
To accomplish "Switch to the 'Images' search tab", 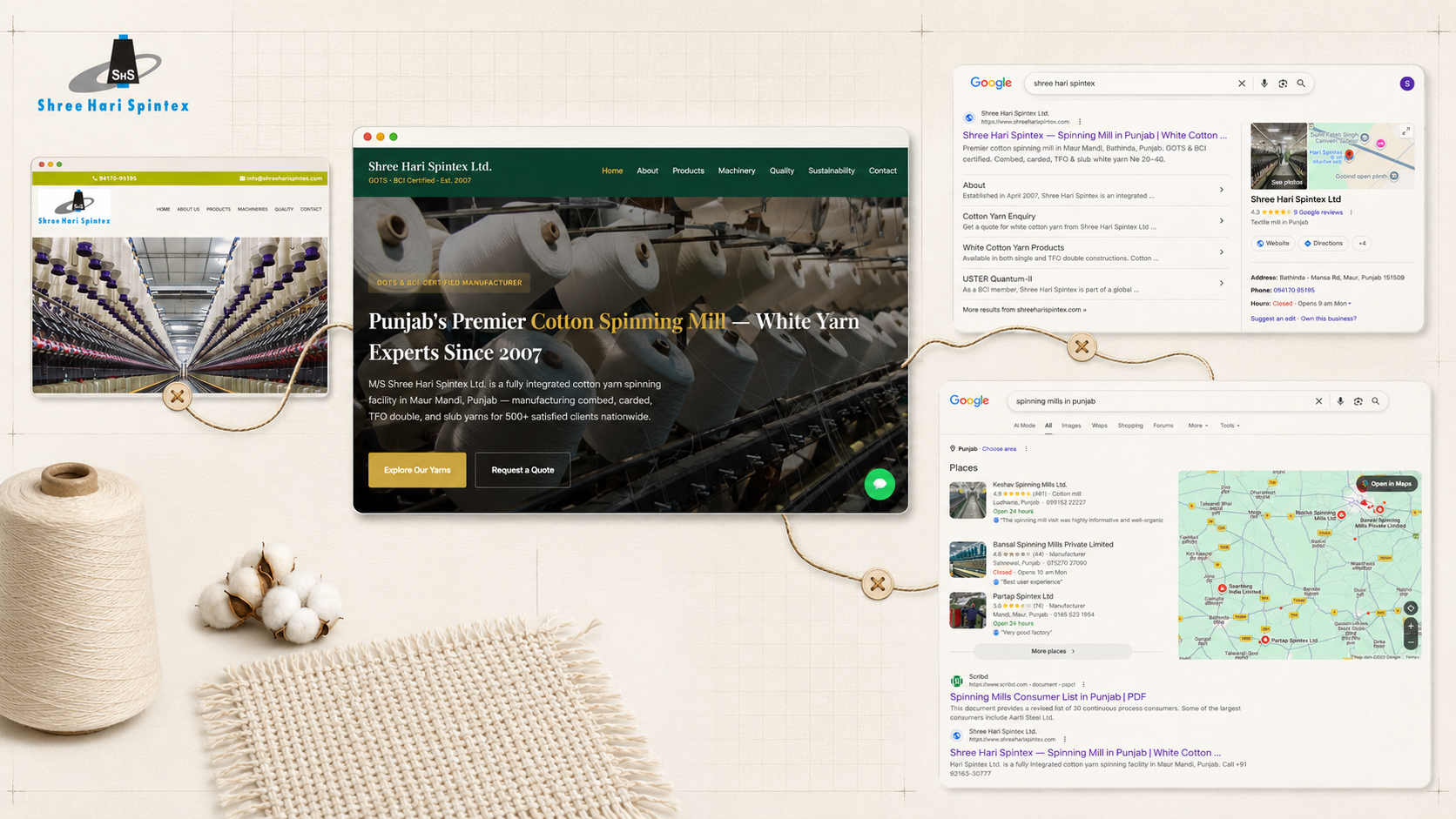I will click(1071, 426).
